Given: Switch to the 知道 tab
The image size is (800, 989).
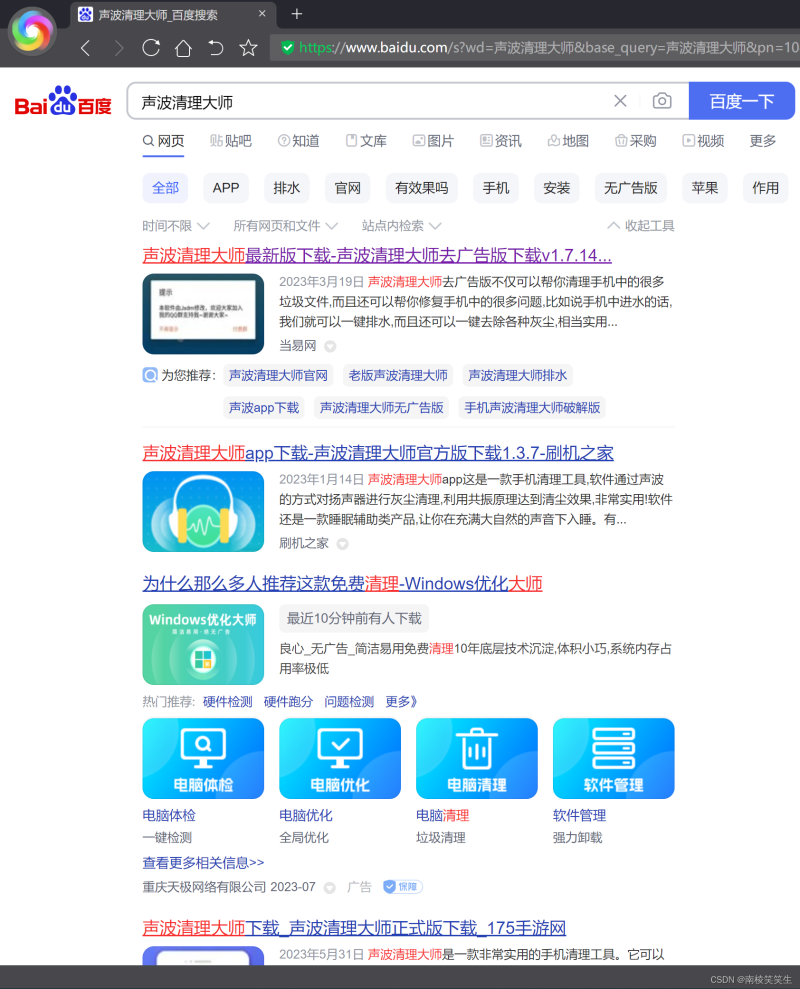Looking at the screenshot, I should click(x=299, y=141).
